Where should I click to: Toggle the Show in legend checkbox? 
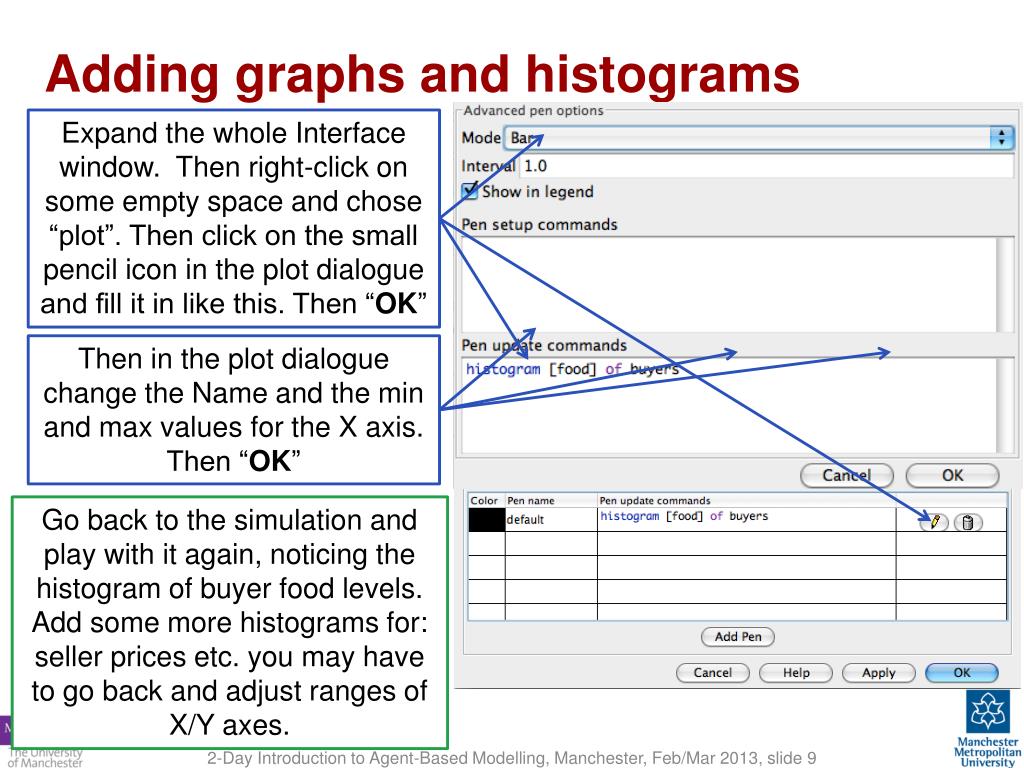click(470, 191)
